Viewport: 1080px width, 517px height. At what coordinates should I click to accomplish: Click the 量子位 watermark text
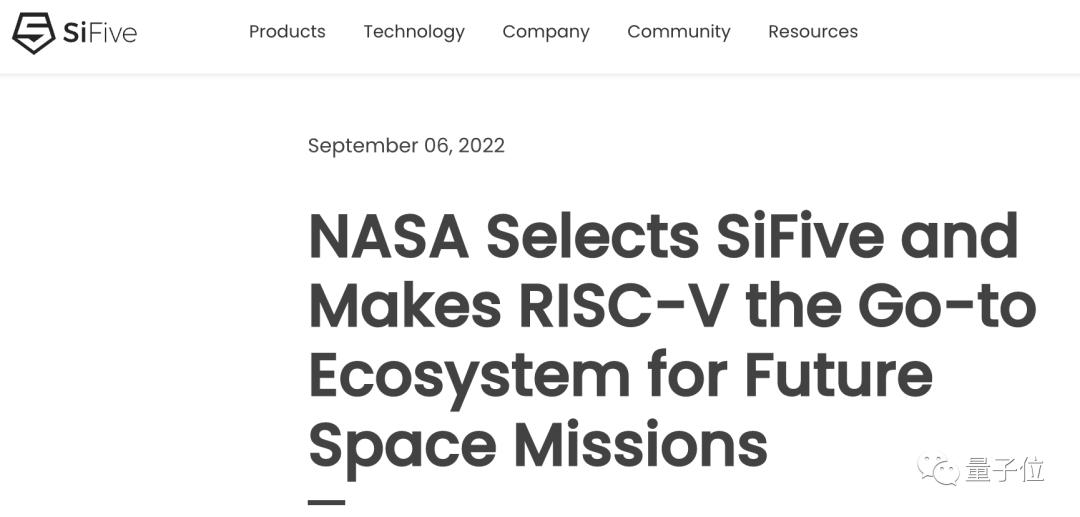[x=1004, y=470]
